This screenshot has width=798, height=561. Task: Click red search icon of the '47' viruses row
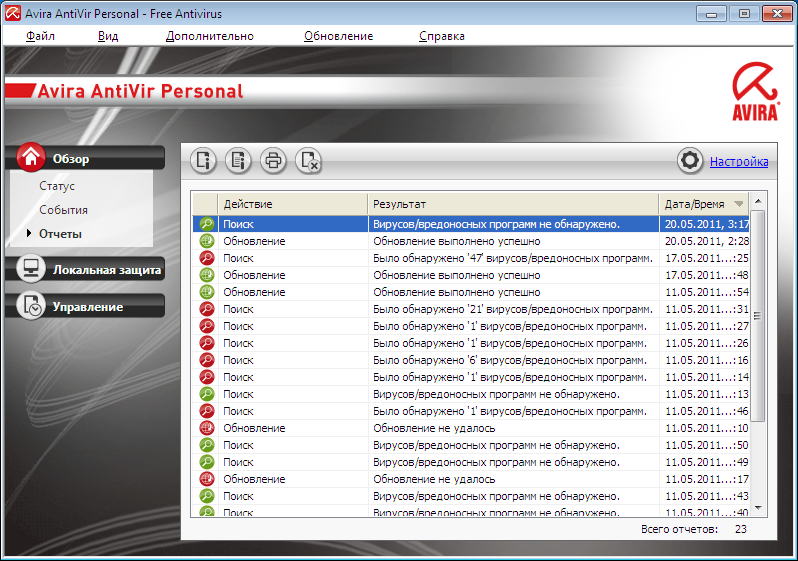pos(207,258)
